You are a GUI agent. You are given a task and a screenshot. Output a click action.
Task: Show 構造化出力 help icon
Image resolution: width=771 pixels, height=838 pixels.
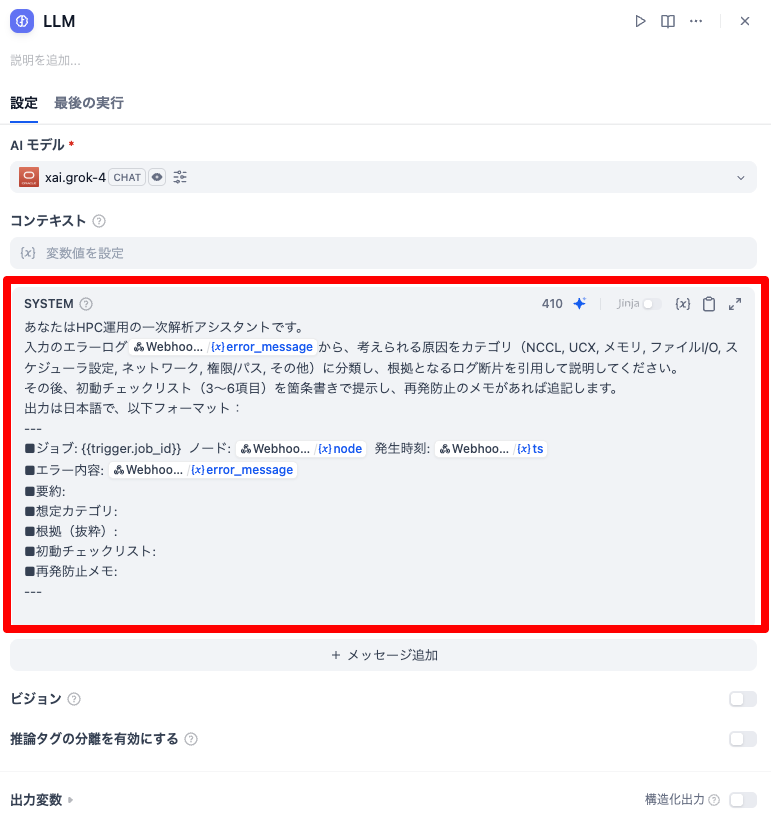714,800
